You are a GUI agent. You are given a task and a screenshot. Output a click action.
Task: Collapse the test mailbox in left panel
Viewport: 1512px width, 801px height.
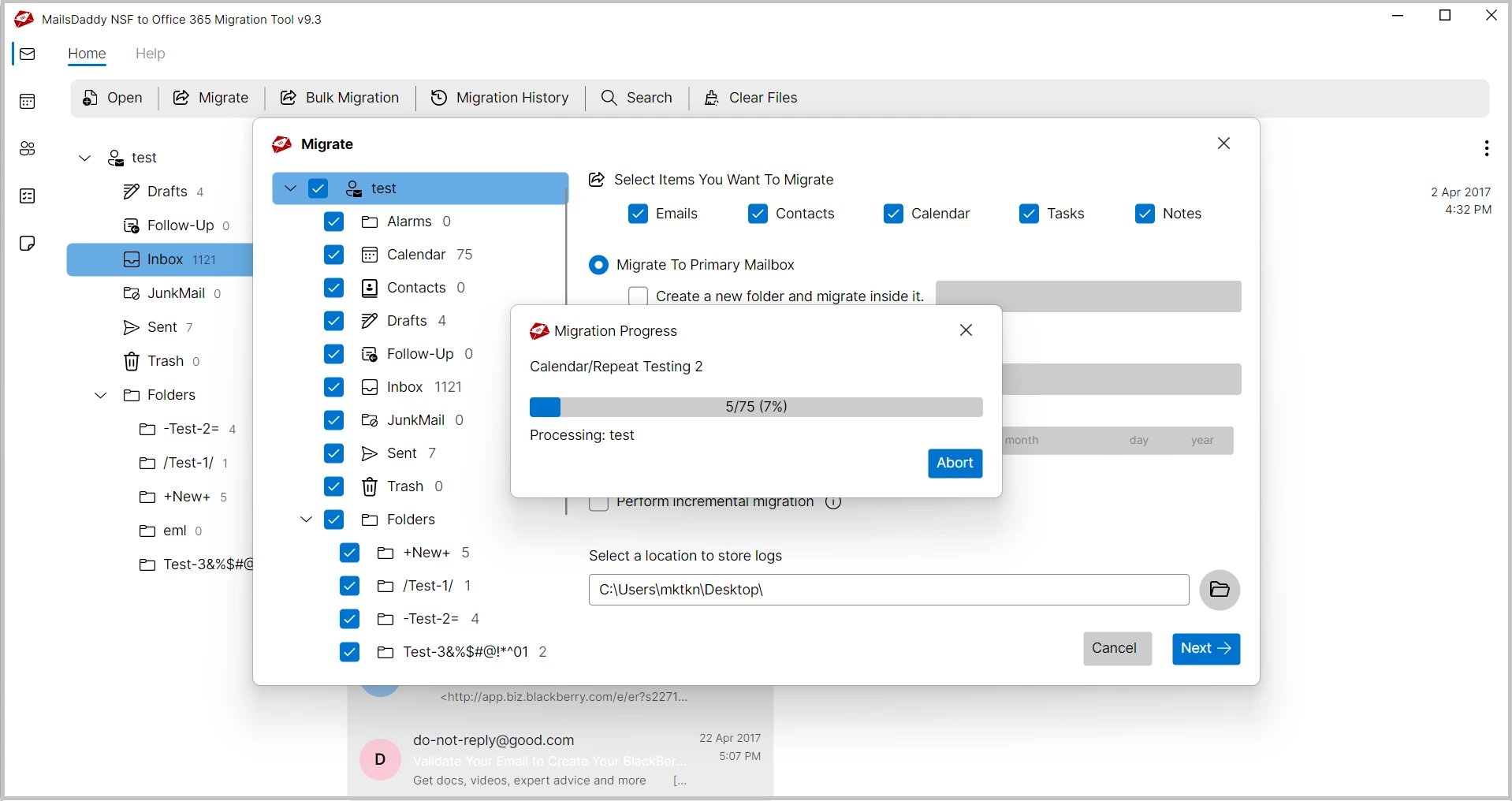coord(85,158)
